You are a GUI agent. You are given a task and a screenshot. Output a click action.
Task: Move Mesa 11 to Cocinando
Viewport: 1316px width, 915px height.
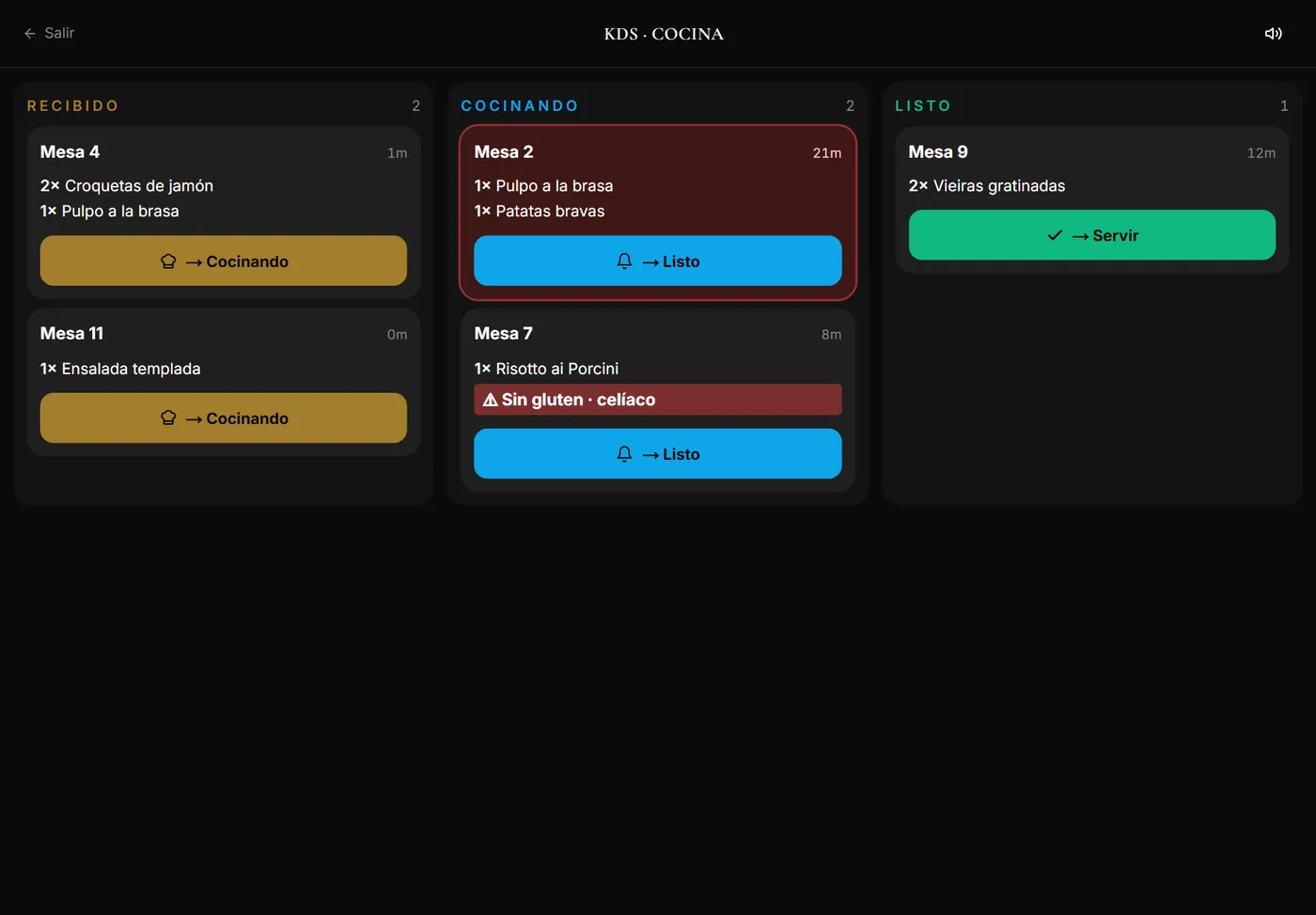click(224, 418)
